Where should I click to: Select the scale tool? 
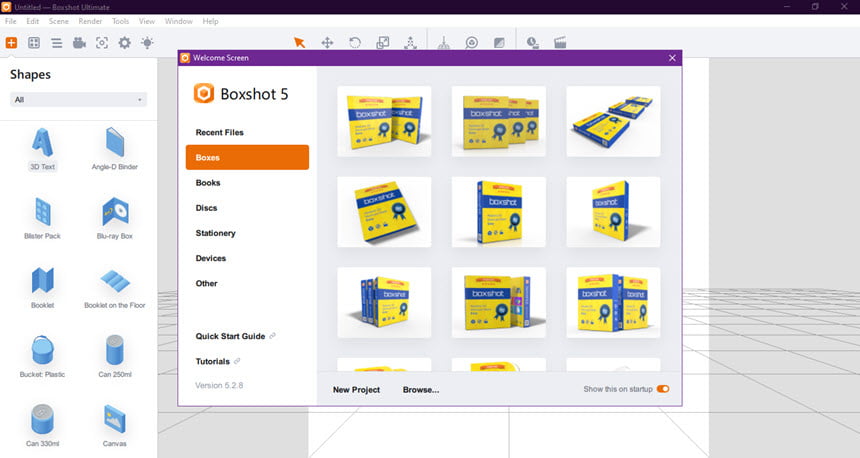383,42
